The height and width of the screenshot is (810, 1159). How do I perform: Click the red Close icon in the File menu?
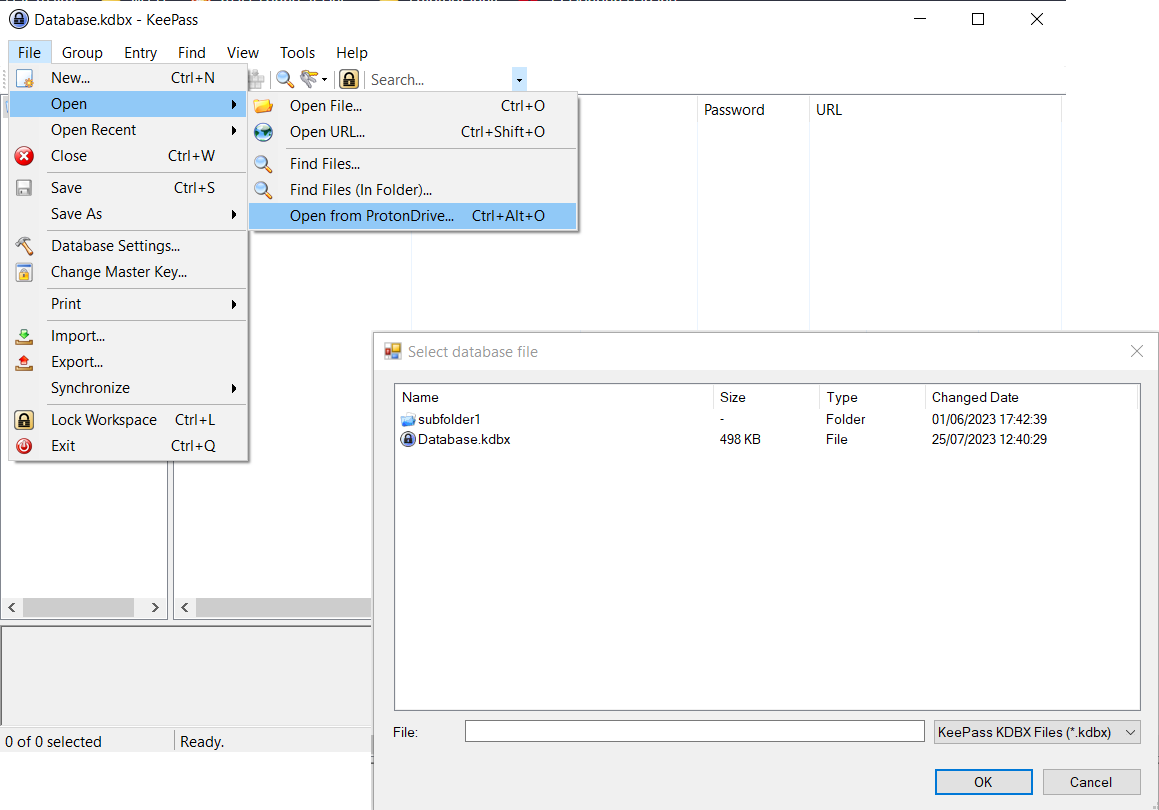point(24,156)
